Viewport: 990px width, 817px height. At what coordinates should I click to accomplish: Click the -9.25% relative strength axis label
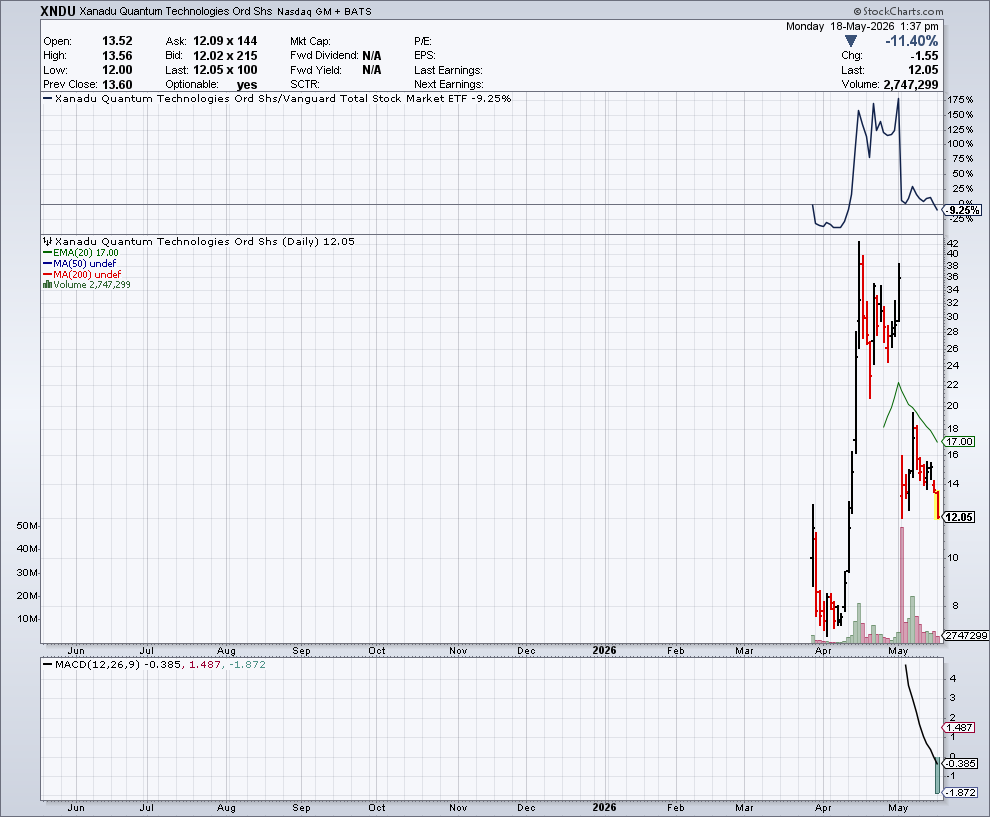coord(963,210)
